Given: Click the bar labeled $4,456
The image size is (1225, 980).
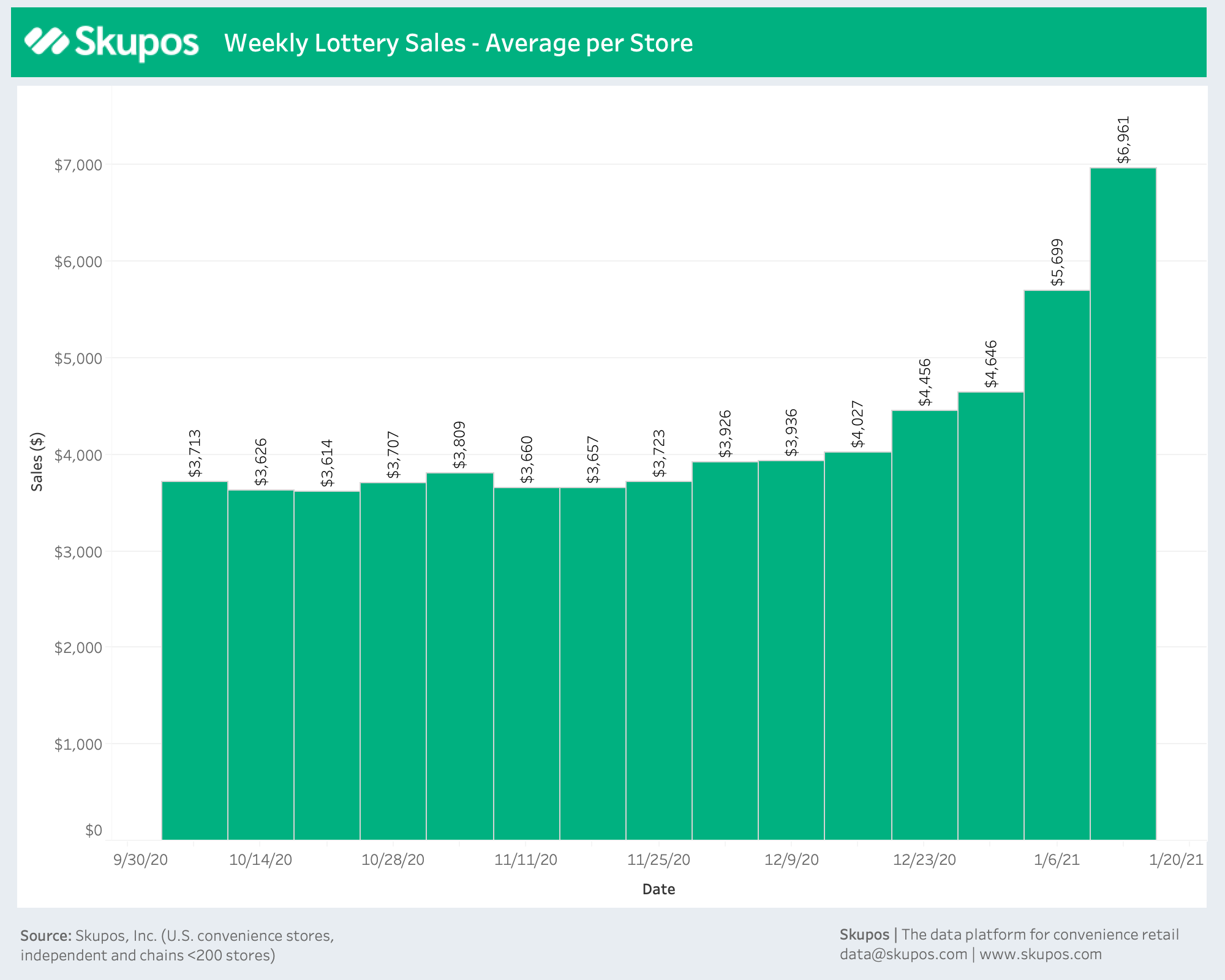Looking at the screenshot, I should tap(924, 625).
